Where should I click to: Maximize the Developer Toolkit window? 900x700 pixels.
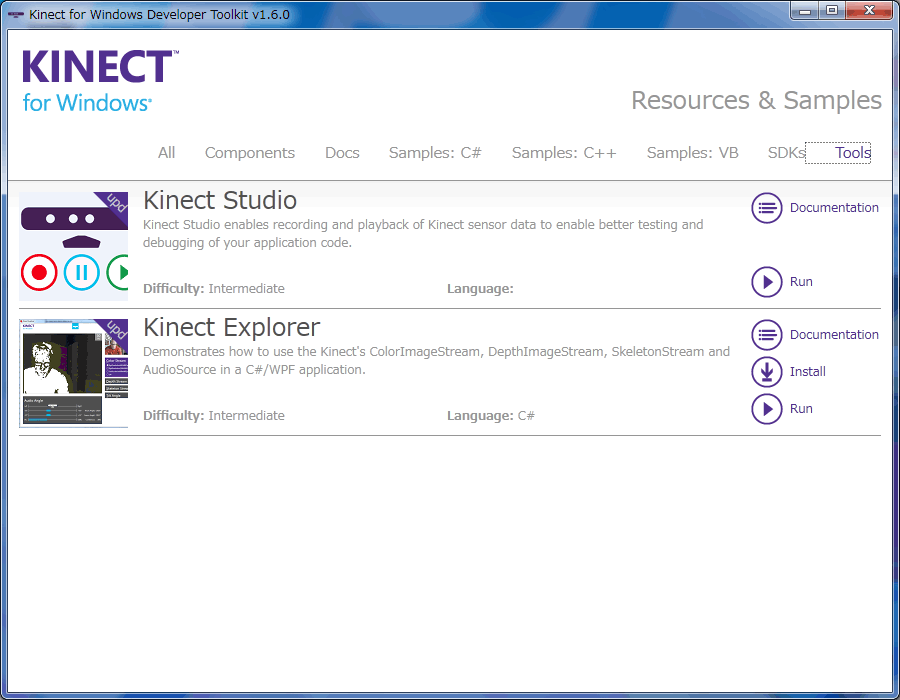tap(832, 10)
